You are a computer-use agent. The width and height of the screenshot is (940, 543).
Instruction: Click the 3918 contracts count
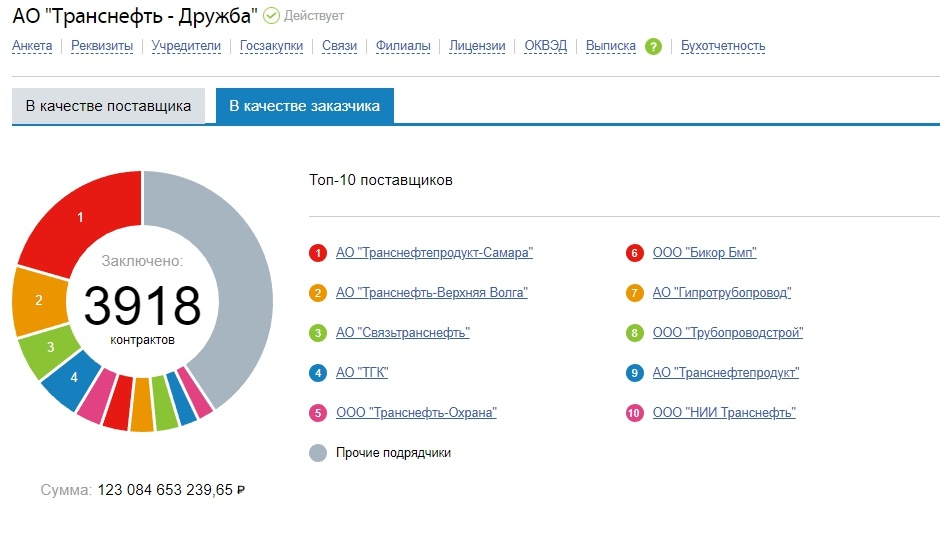142,306
